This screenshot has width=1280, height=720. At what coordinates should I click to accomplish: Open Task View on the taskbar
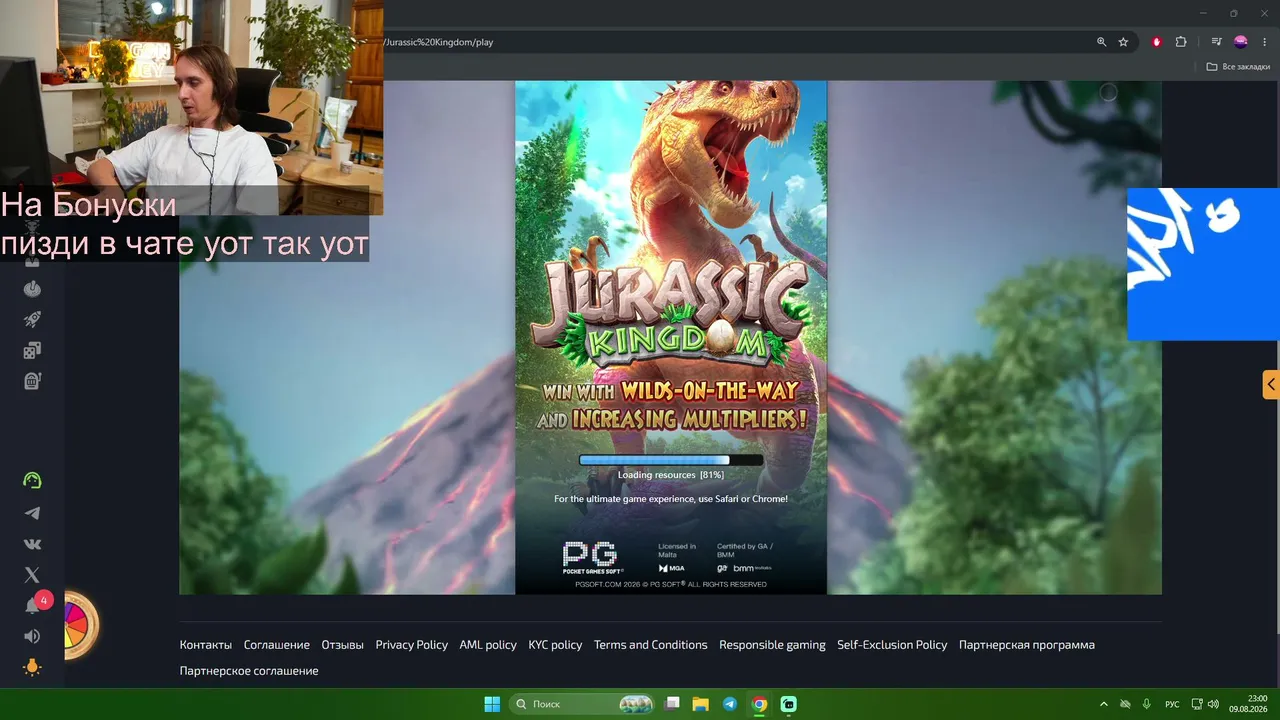[x=673, y=704]
